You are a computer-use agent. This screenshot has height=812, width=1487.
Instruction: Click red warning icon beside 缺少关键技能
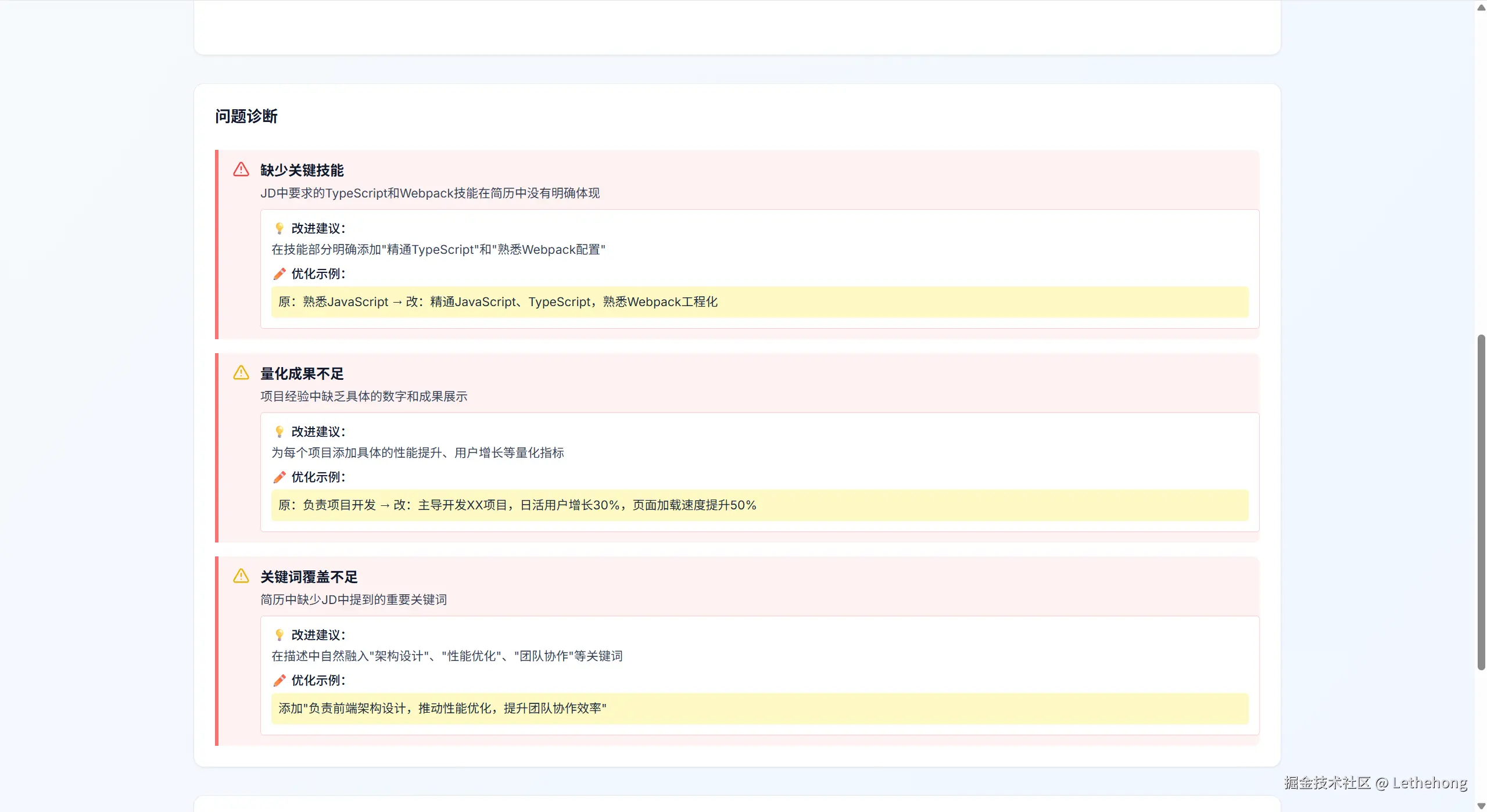[241, 170]
